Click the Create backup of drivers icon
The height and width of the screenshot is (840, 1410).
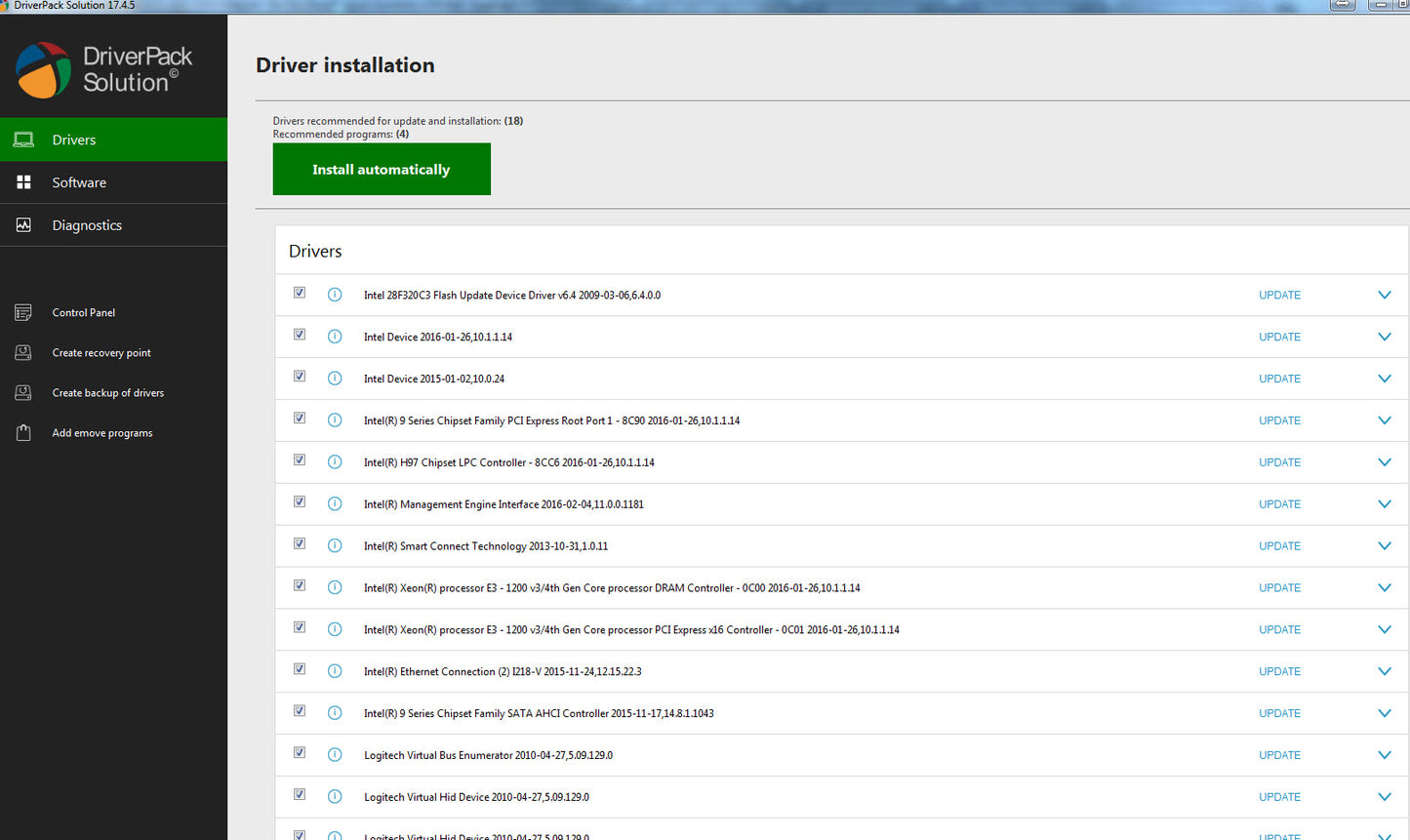(23, 393)
